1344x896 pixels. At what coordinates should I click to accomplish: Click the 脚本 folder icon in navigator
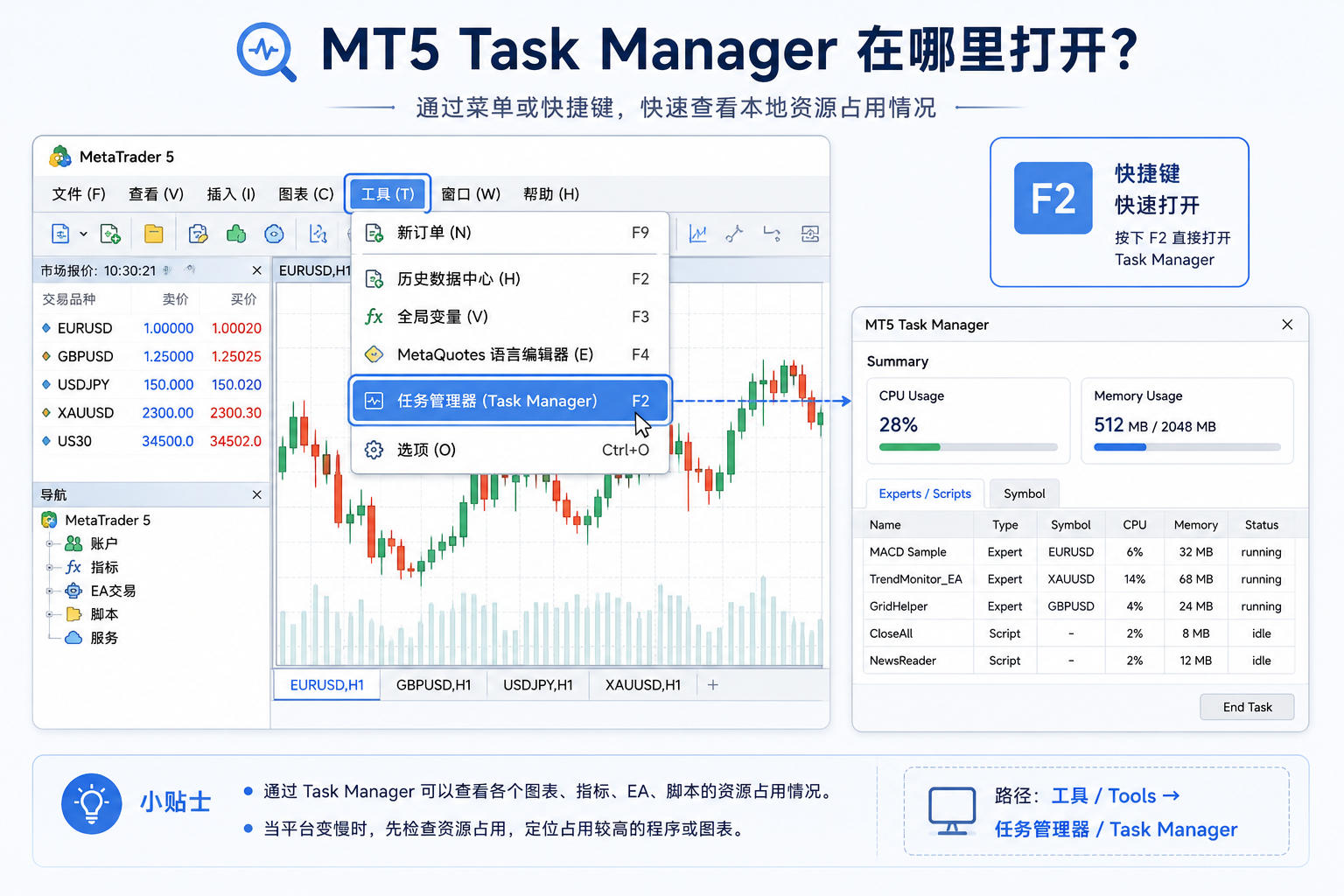(x=74, y=614)
